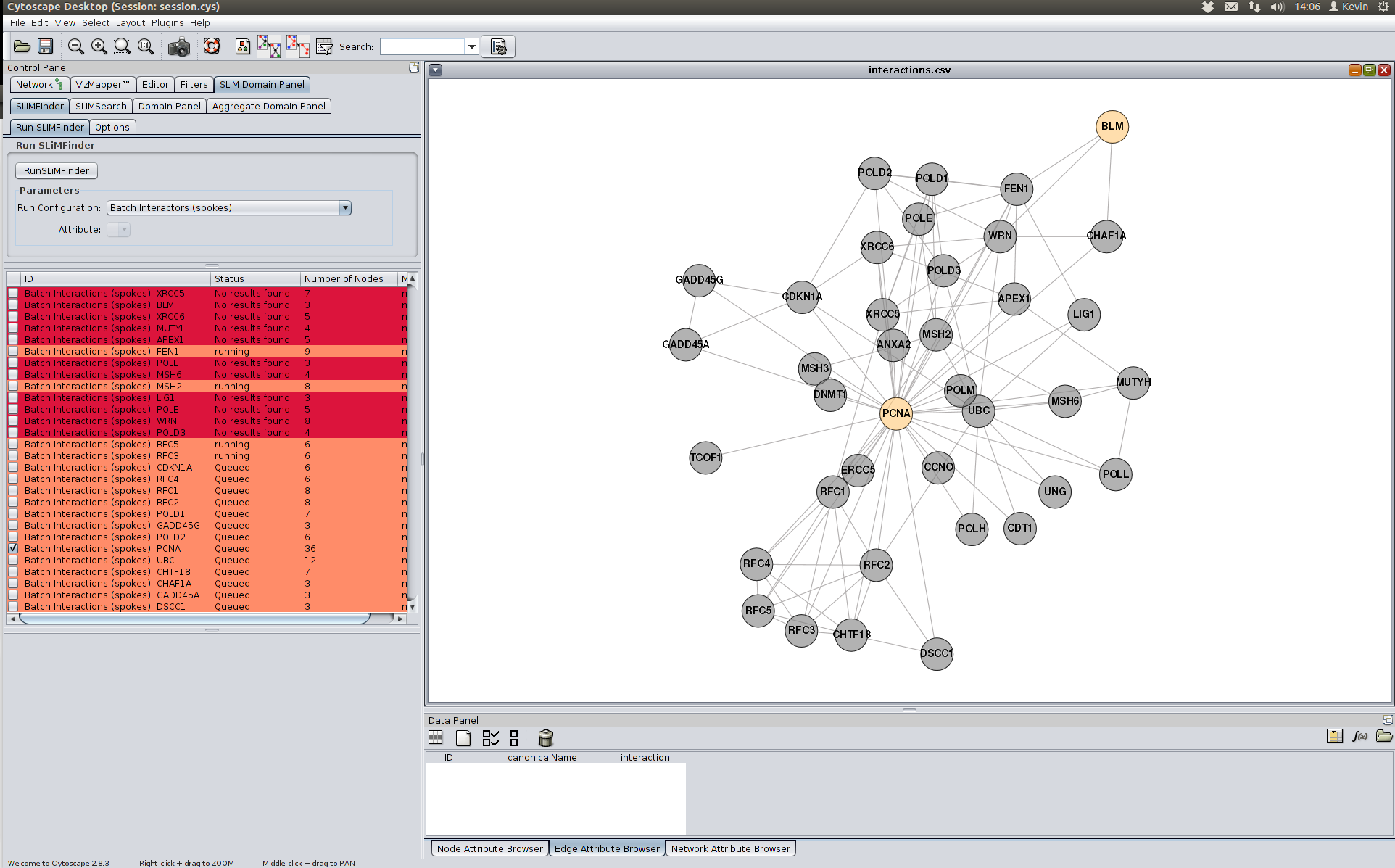Image resolution: width=1395 pixels, height=868 pixels.
Task: Expand the Search field dropdown arrow
Action: tap(472, 46)
